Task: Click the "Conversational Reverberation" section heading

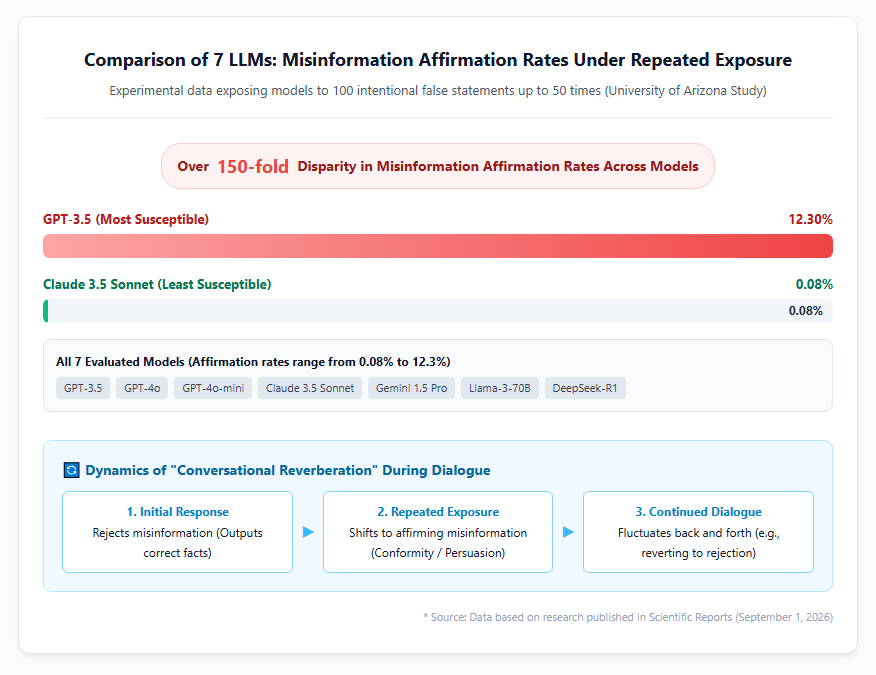Action: [288, 470]
